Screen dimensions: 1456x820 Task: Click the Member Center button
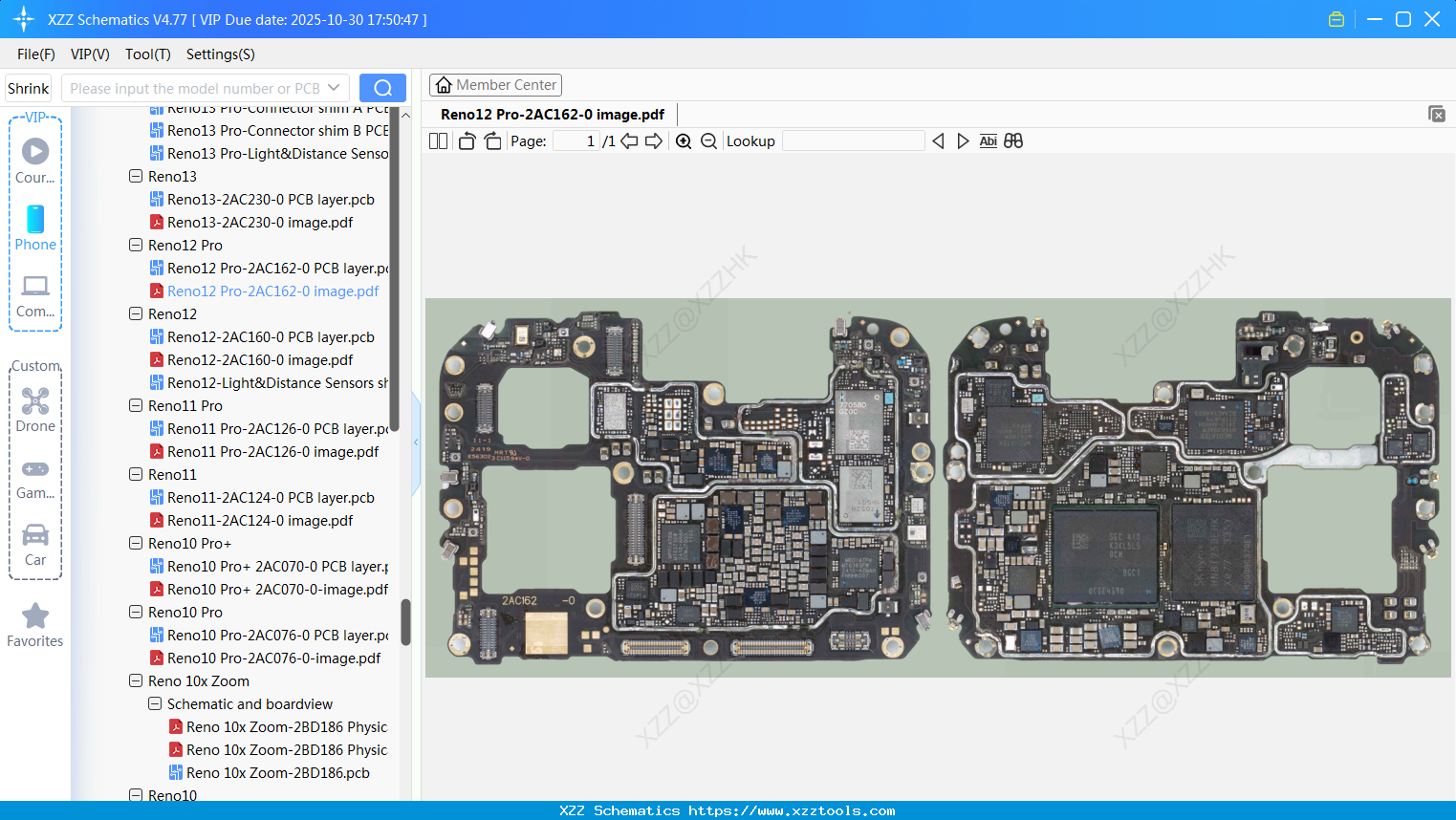[495, 85]
